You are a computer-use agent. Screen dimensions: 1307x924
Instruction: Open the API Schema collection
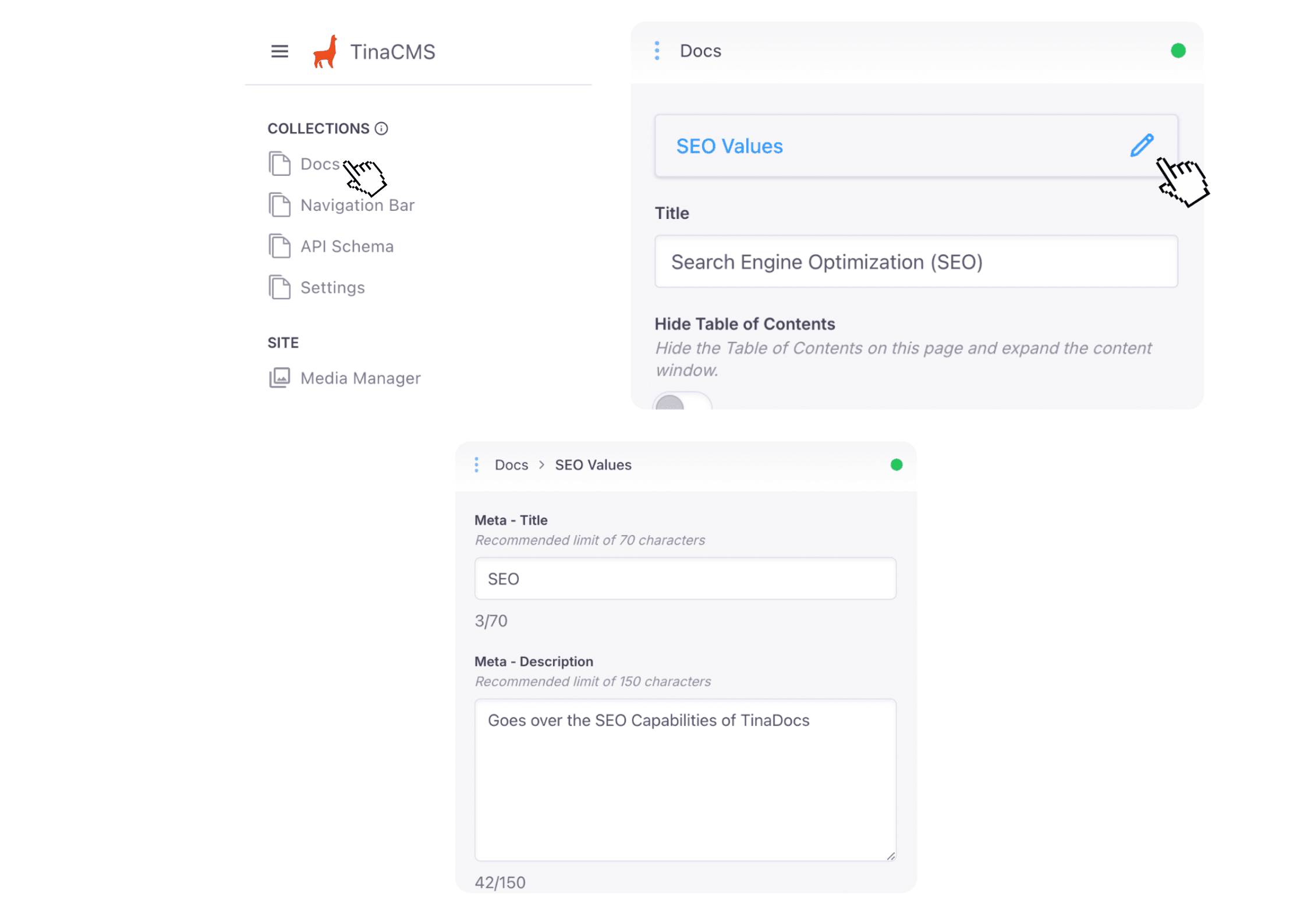[346, 246]
